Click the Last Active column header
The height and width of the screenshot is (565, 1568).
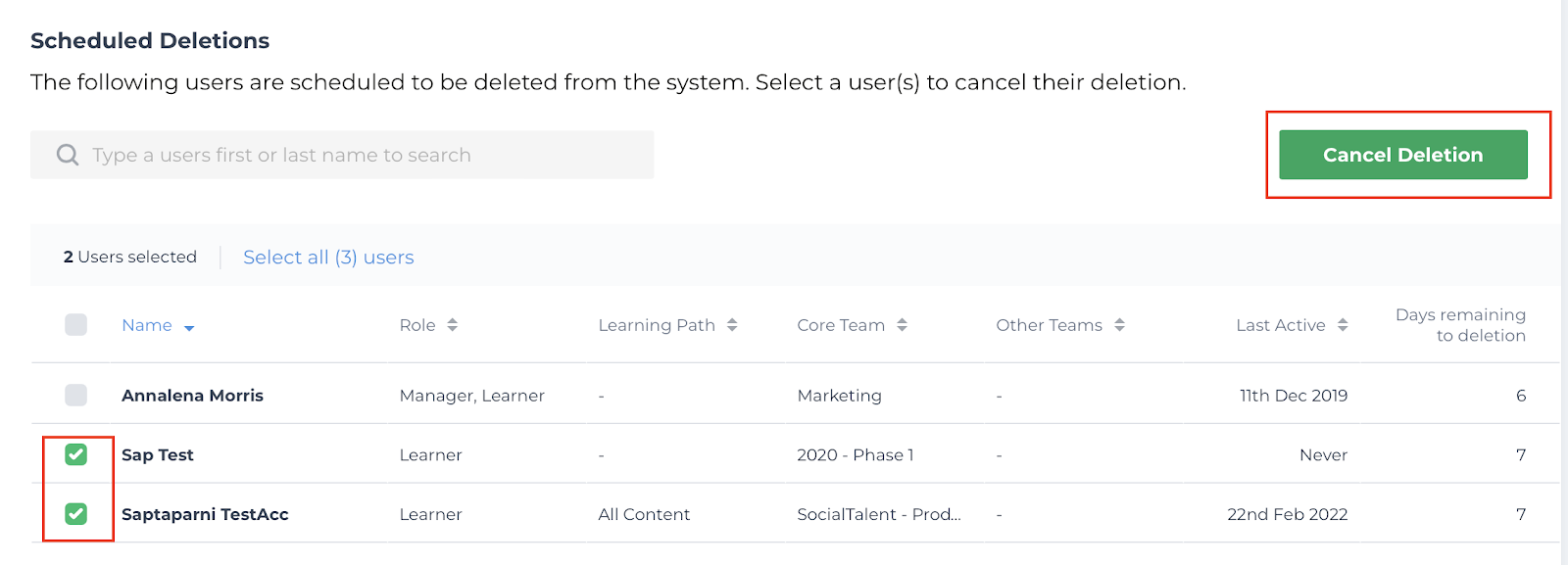point(1281,325)
